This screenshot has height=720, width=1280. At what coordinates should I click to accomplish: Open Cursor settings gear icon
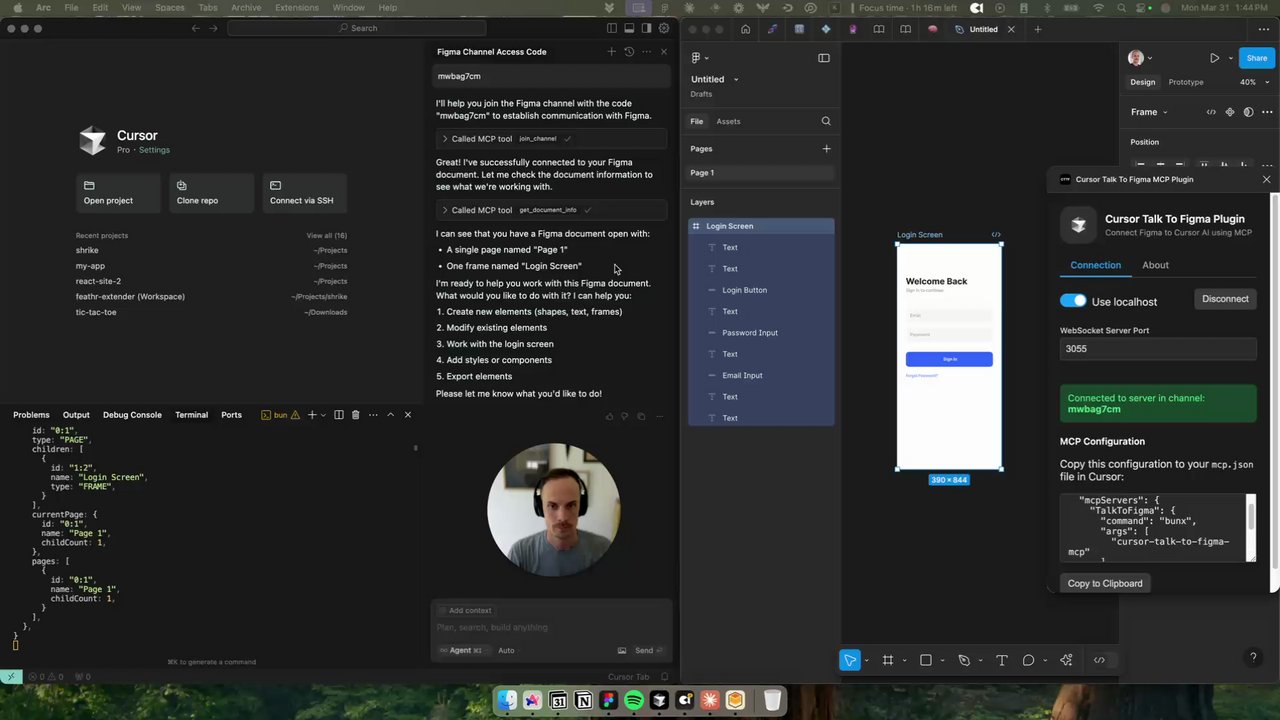tap(663, 28)
